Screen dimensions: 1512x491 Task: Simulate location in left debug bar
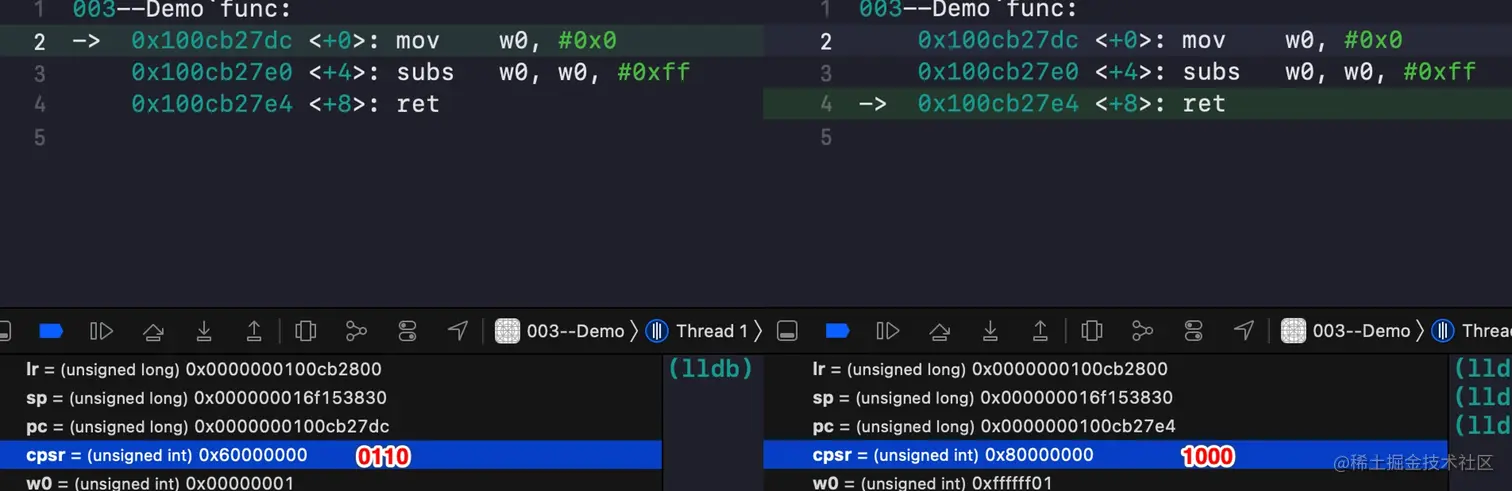pyautogui.click(x=457, y=330)
